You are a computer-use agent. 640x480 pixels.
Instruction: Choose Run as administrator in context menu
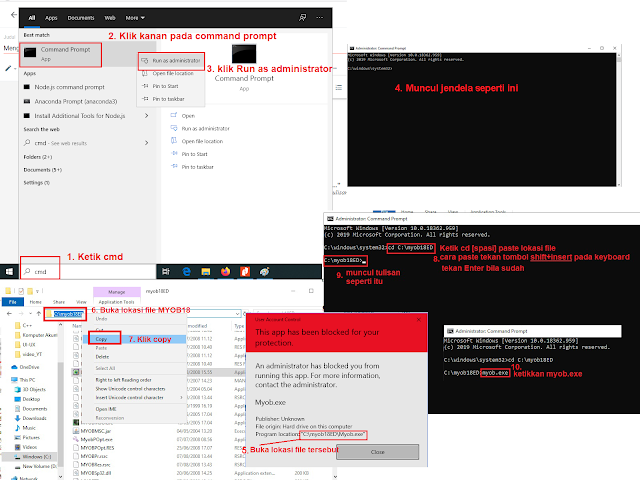click(x=171, y=60)
